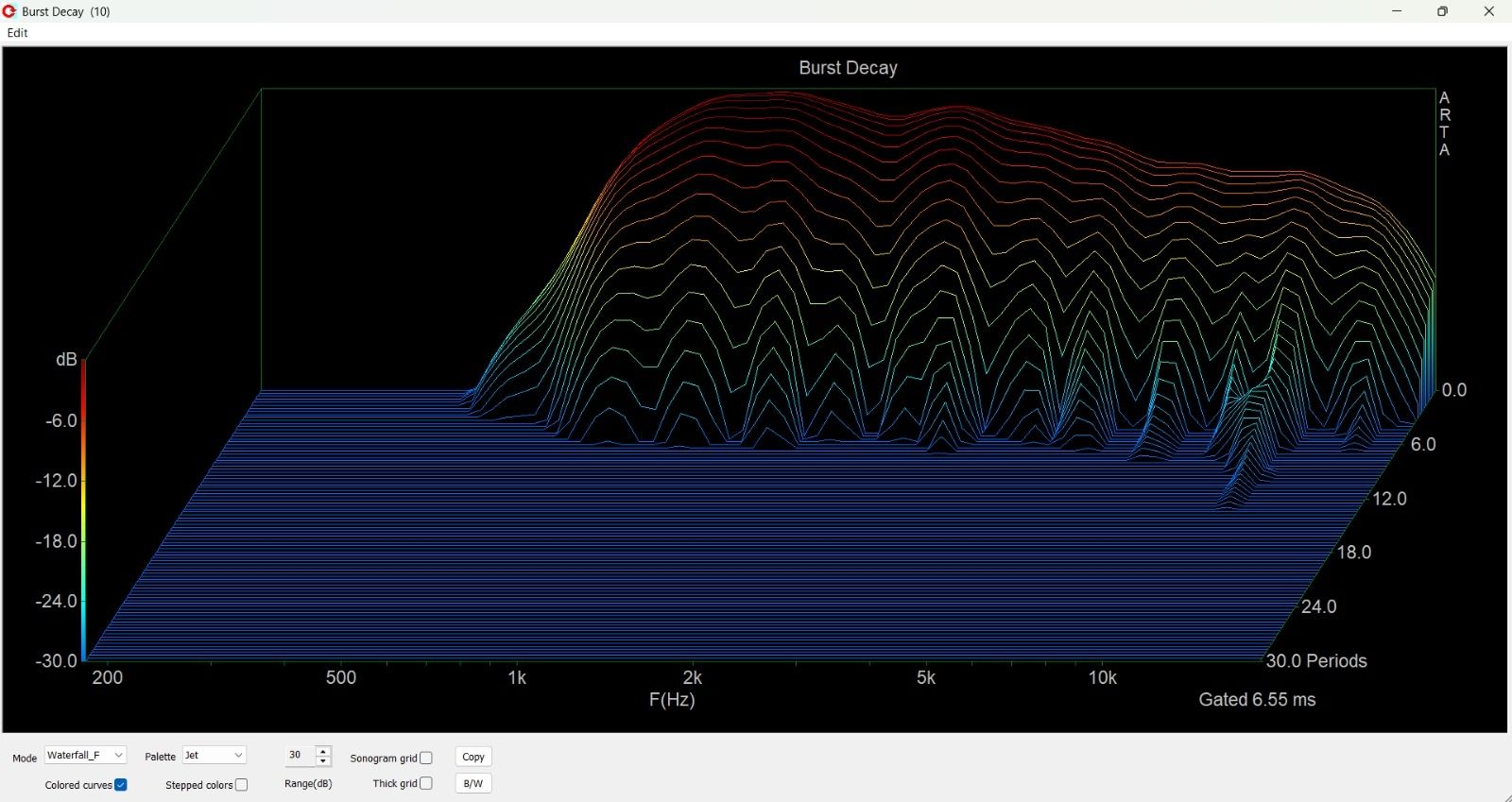Maximize the Burst Decay window
This screenshot has height=802, width=1512.
[1442, 11]
